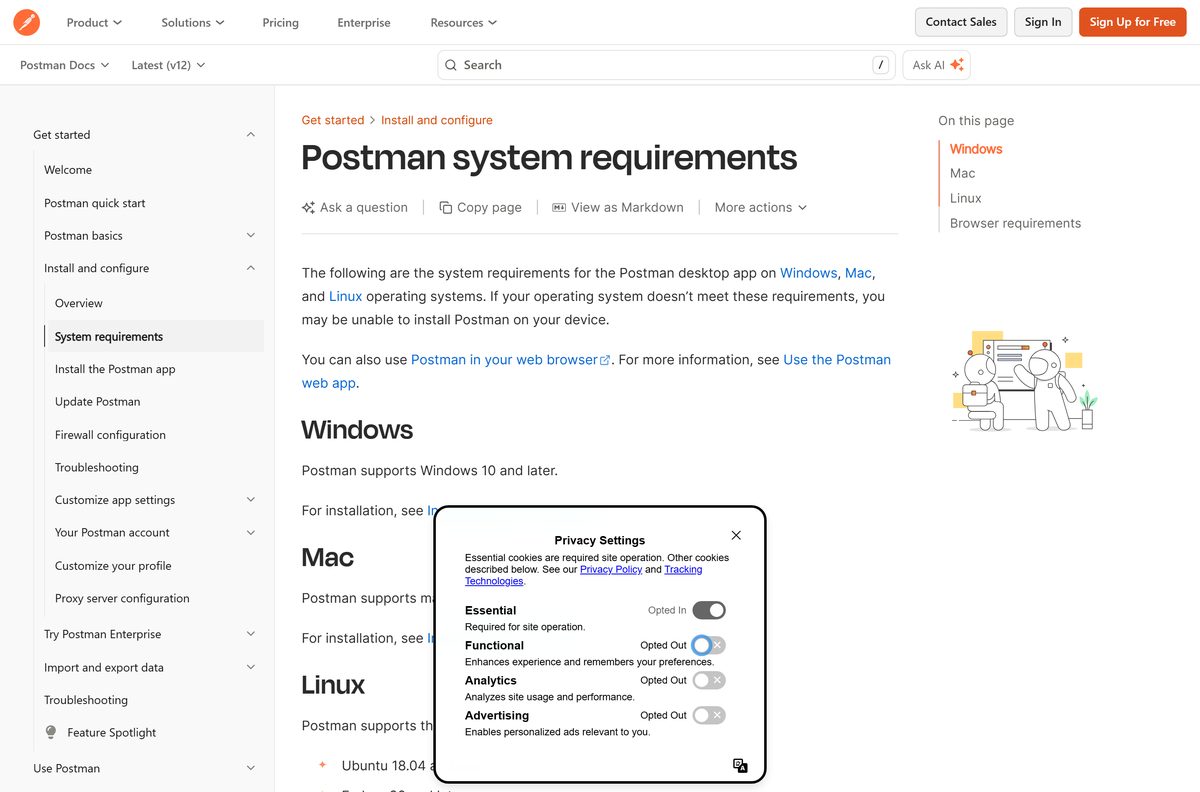
Task: Click the Postman logo icon
Action: pyautogui.click(x=27, y=22)
